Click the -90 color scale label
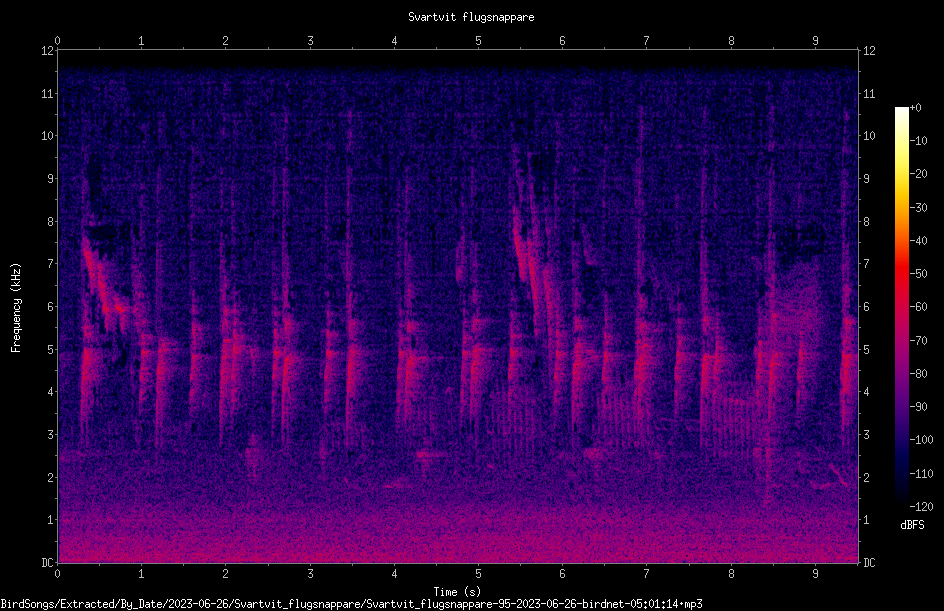The width and height of the screenshot is (944, 611). tap(918, 407)
